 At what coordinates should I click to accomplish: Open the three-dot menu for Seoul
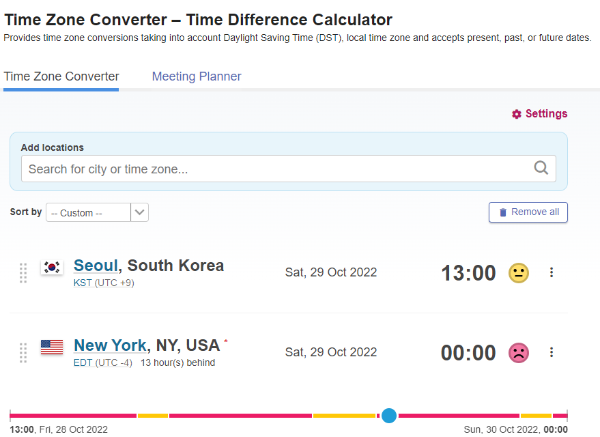[x=551, y=272]
